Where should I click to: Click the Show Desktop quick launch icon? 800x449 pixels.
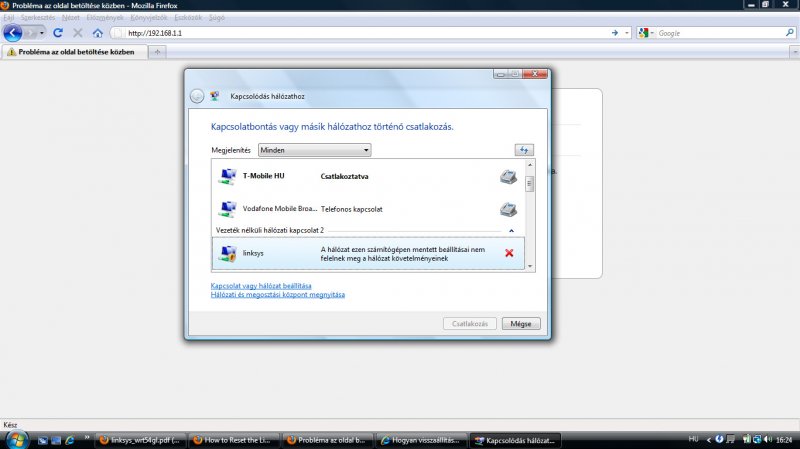43,440
